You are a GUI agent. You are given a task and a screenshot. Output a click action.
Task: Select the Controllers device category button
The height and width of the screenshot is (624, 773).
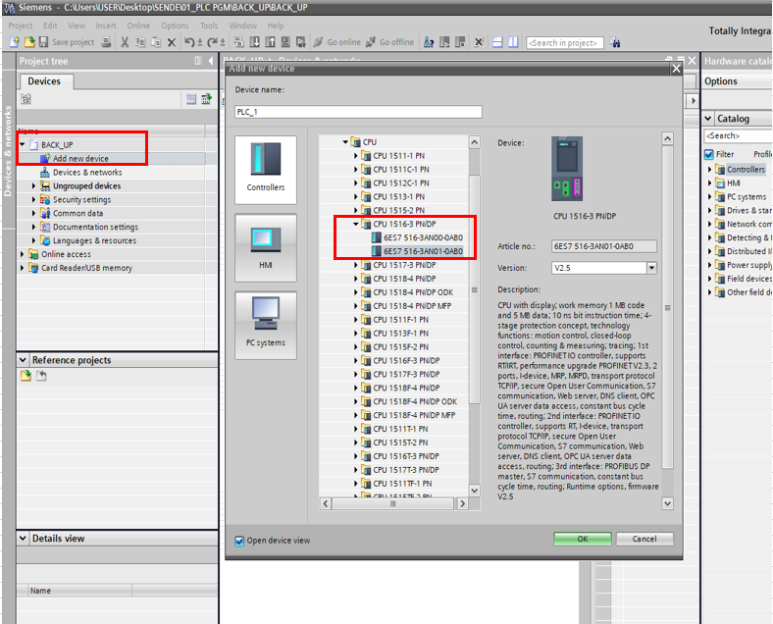point(266,170)
